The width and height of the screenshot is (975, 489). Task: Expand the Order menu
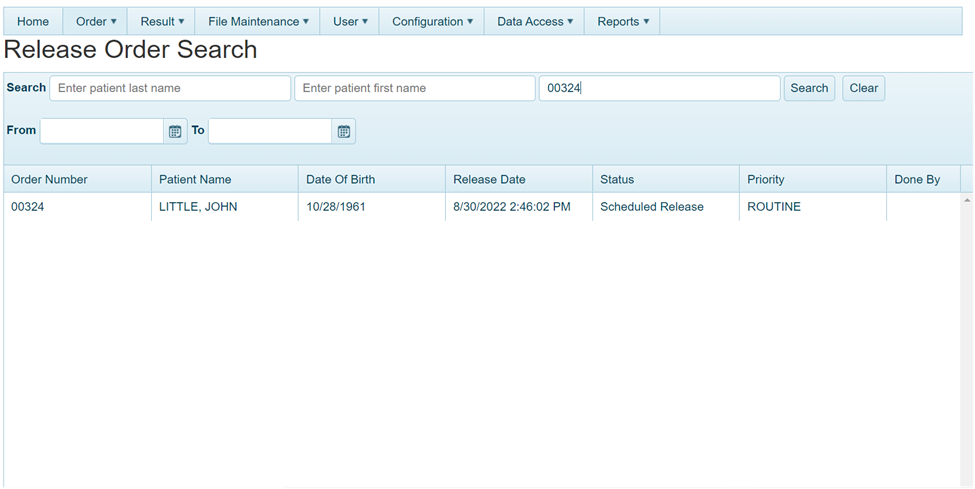96,21
